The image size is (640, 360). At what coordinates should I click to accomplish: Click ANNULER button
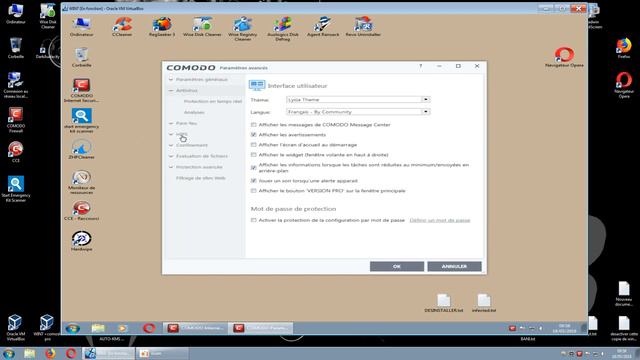click(x=454, y=266)
